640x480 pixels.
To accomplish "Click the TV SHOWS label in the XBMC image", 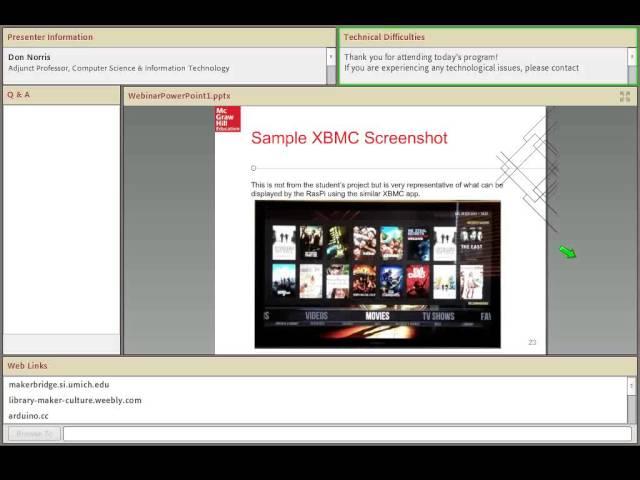I will click(438, 316).
